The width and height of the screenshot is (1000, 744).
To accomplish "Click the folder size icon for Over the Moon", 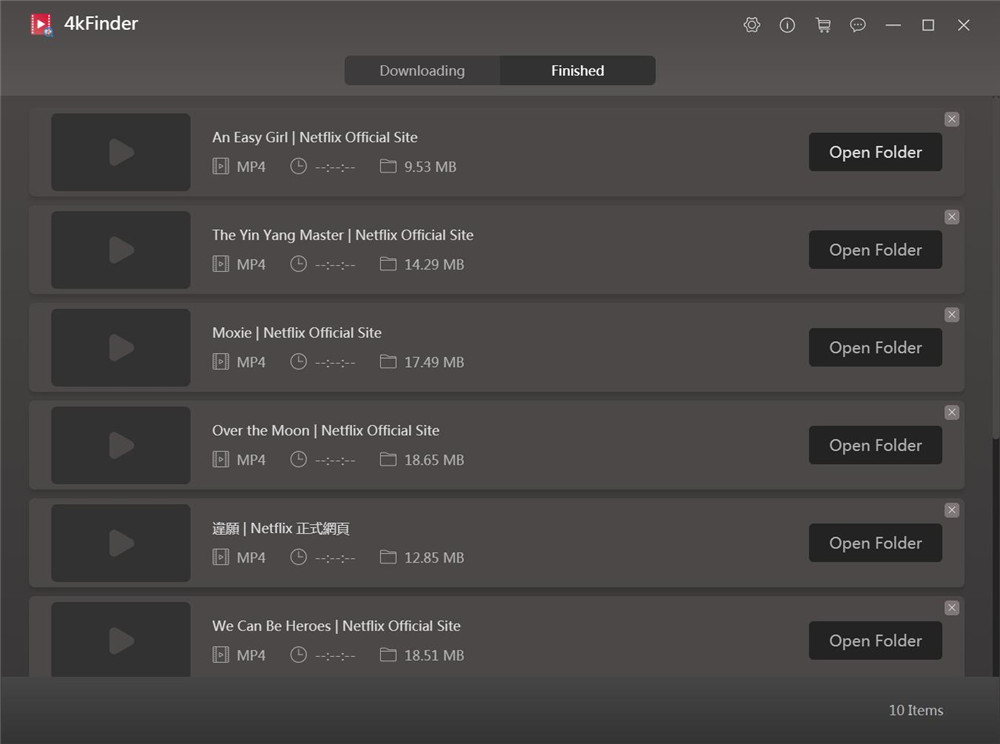I will [x=387, y=460].
